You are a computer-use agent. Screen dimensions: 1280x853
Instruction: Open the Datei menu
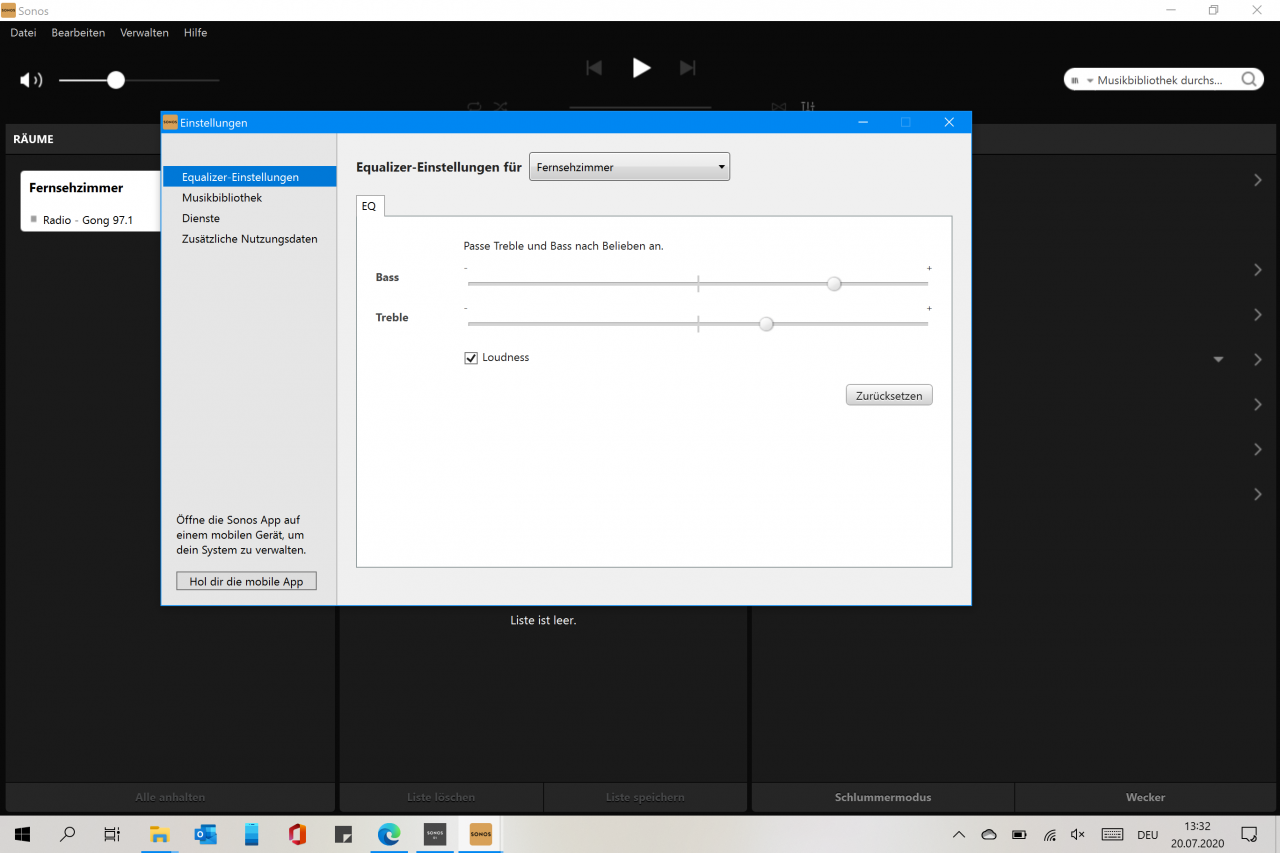pos(23,32)
